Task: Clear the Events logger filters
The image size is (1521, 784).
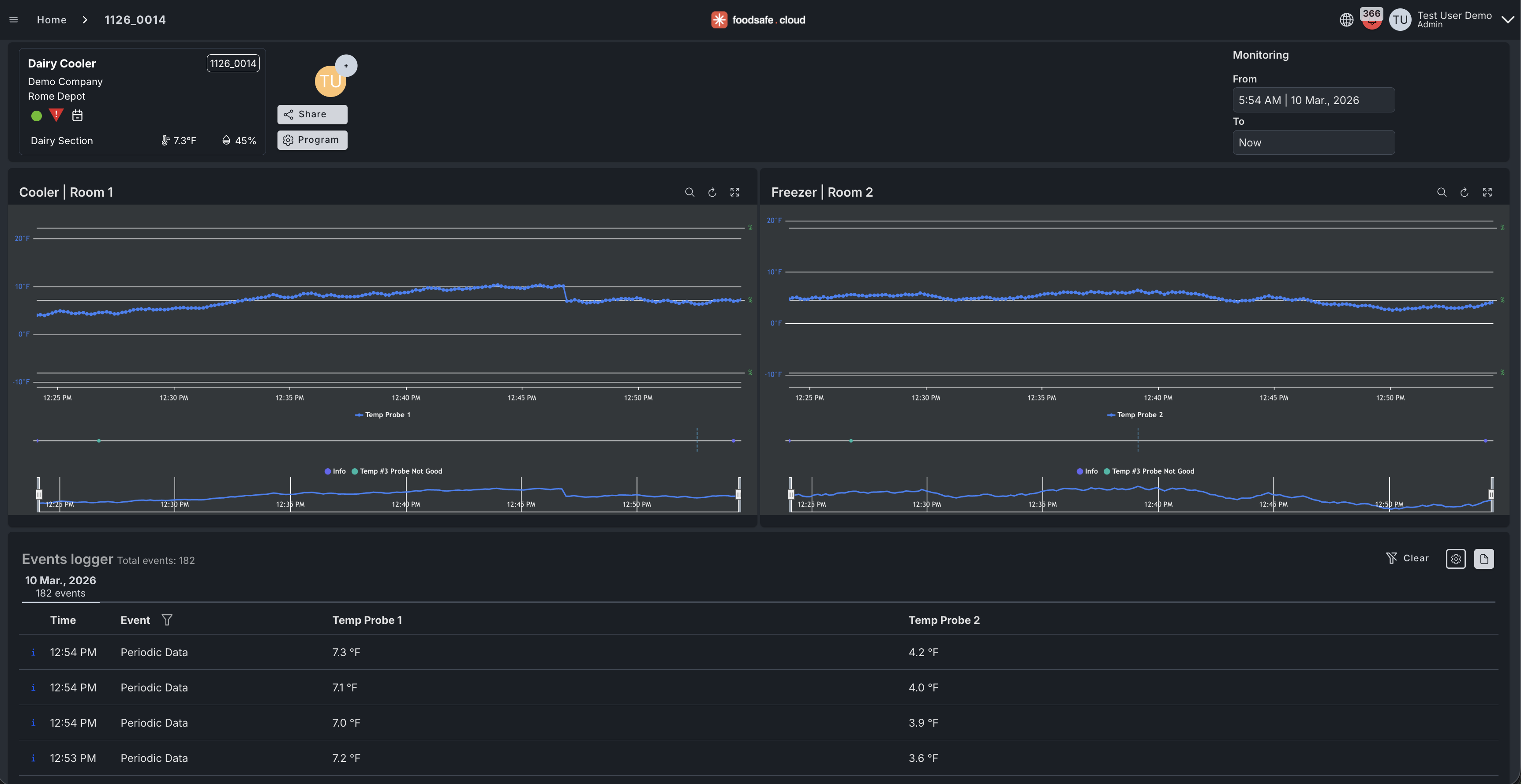Action: 1407,558
